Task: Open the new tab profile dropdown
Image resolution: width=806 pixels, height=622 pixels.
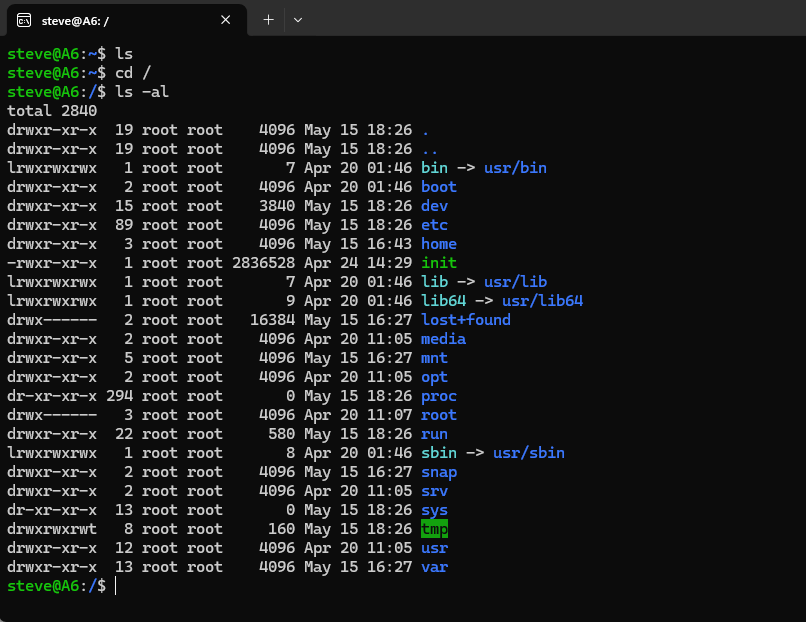Action: pos(298,20)
